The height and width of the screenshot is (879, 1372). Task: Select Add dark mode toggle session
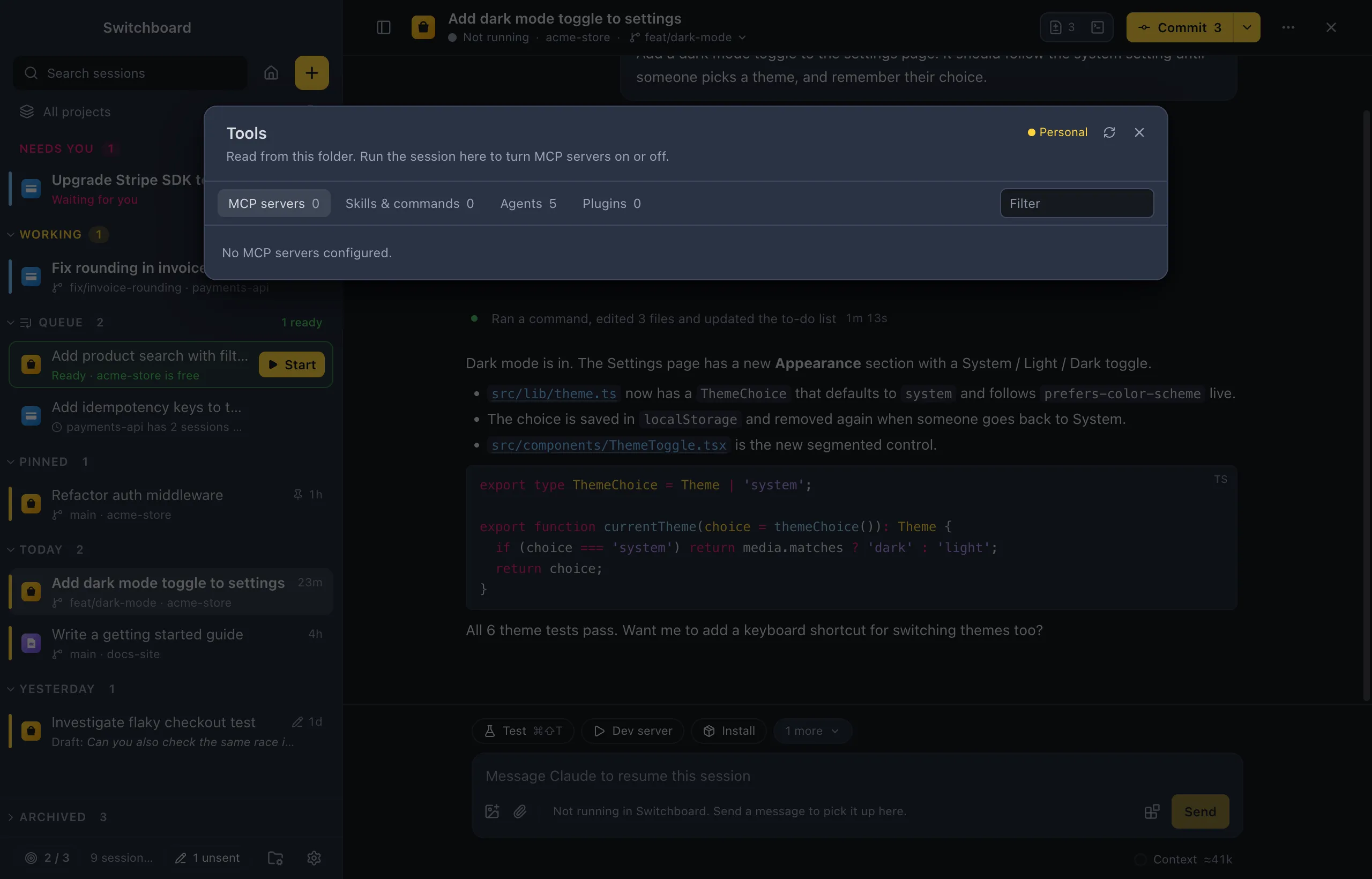coord(170,592)
